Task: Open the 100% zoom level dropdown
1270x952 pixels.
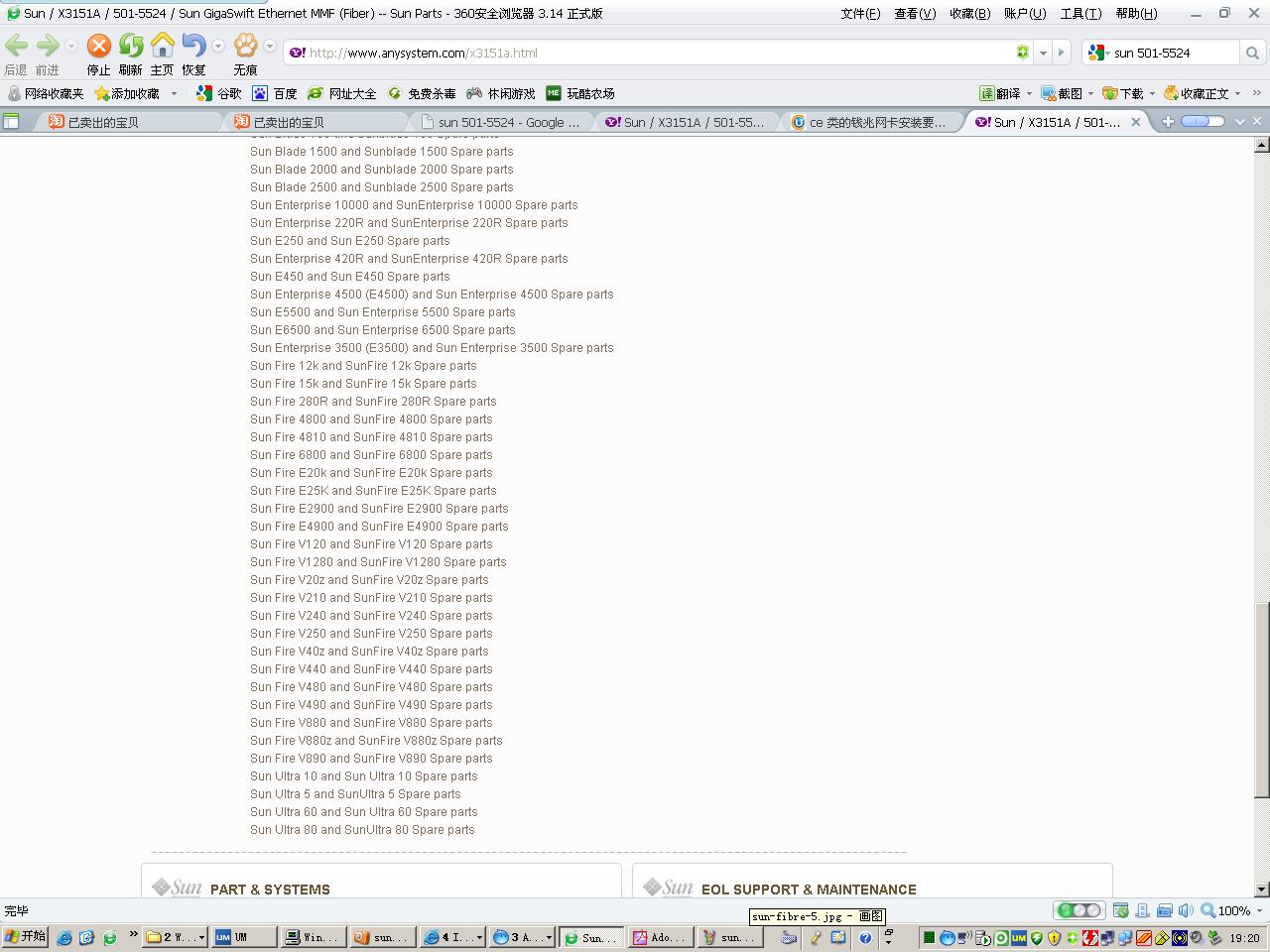Action: point(1259,910)
